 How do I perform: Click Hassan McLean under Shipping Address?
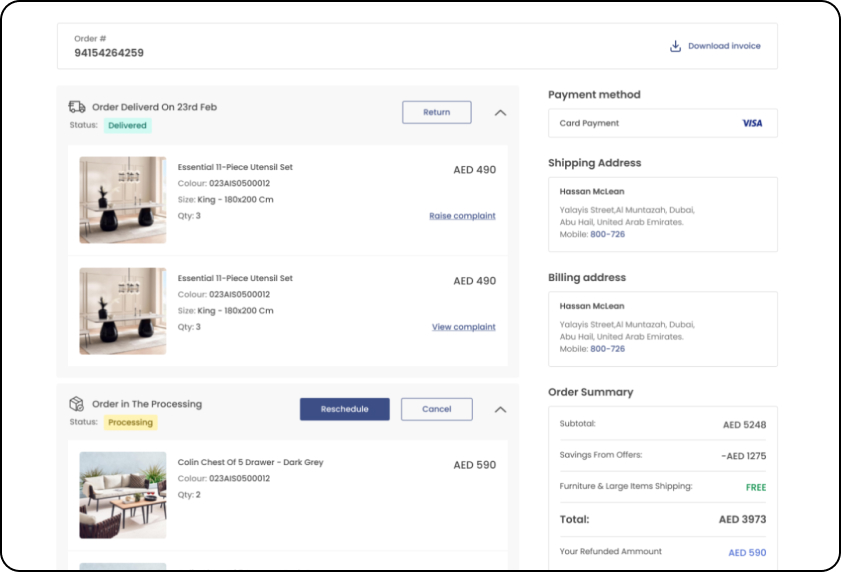coord(592,192)
